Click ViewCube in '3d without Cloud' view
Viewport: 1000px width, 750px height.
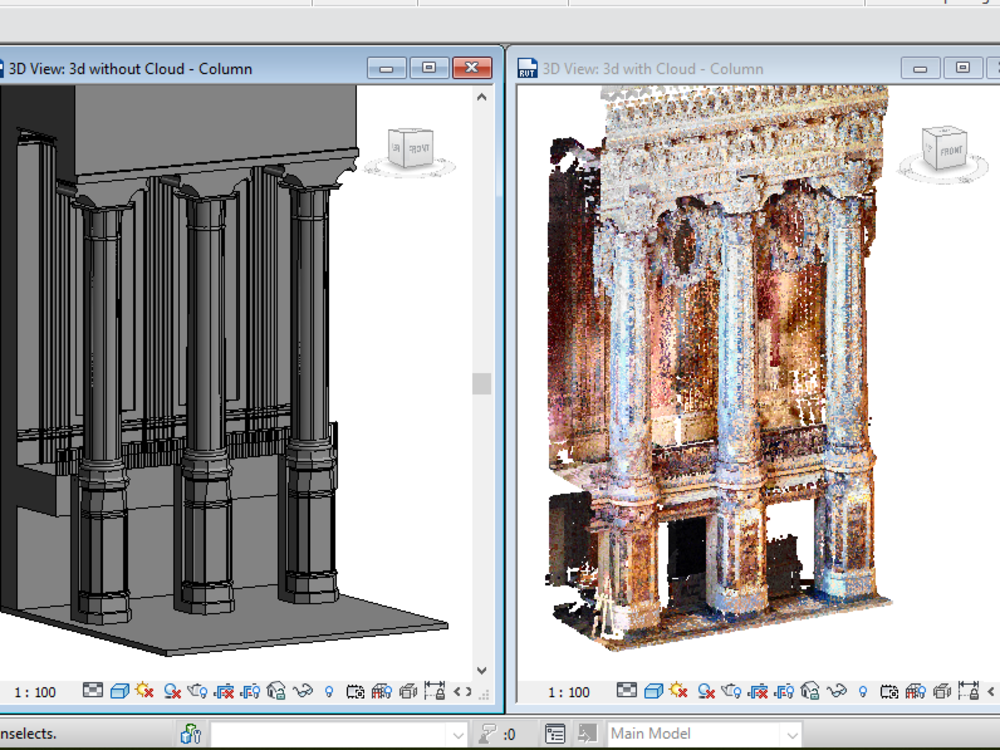click(x=410, y=148)
